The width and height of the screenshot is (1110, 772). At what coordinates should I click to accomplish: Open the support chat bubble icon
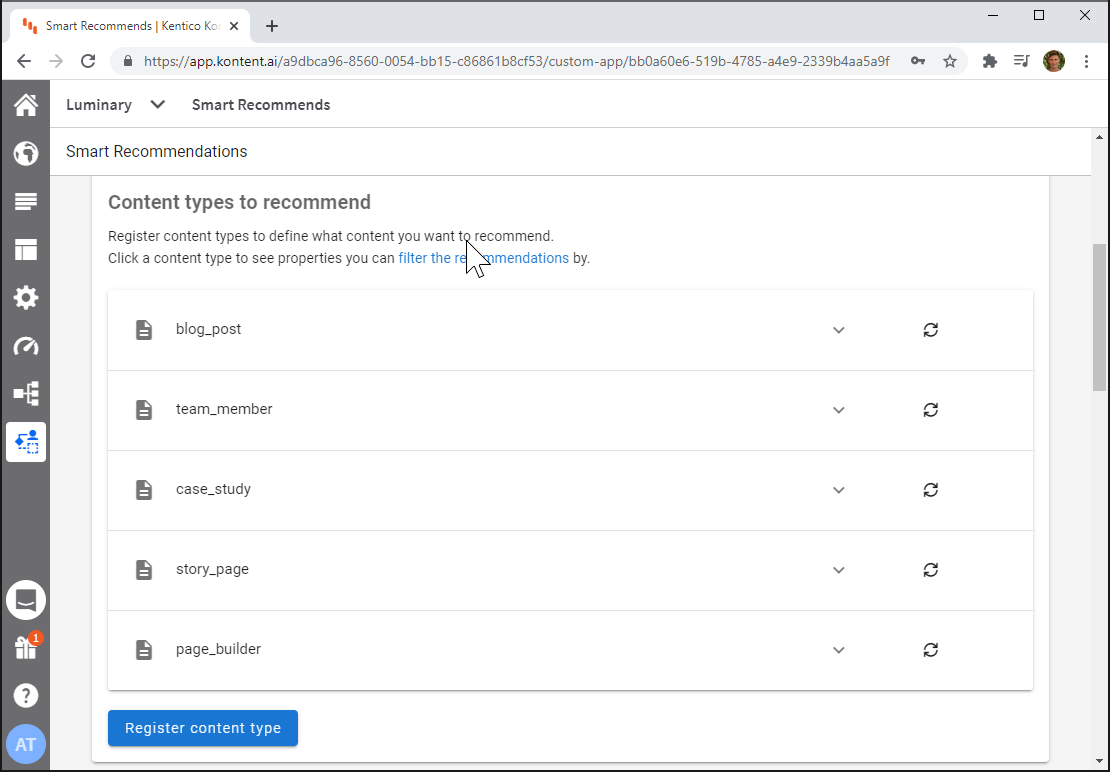pyautogui.click(x=25, y=600)
